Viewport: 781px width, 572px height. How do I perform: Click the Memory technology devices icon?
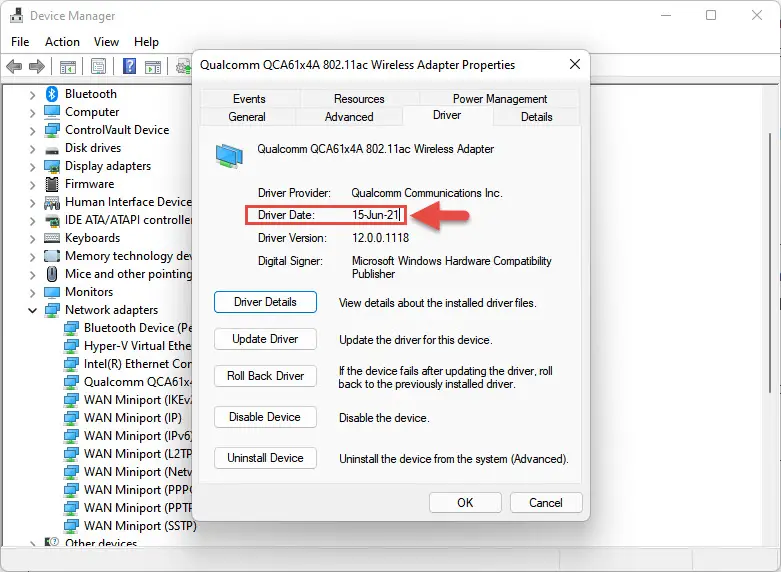52,256
